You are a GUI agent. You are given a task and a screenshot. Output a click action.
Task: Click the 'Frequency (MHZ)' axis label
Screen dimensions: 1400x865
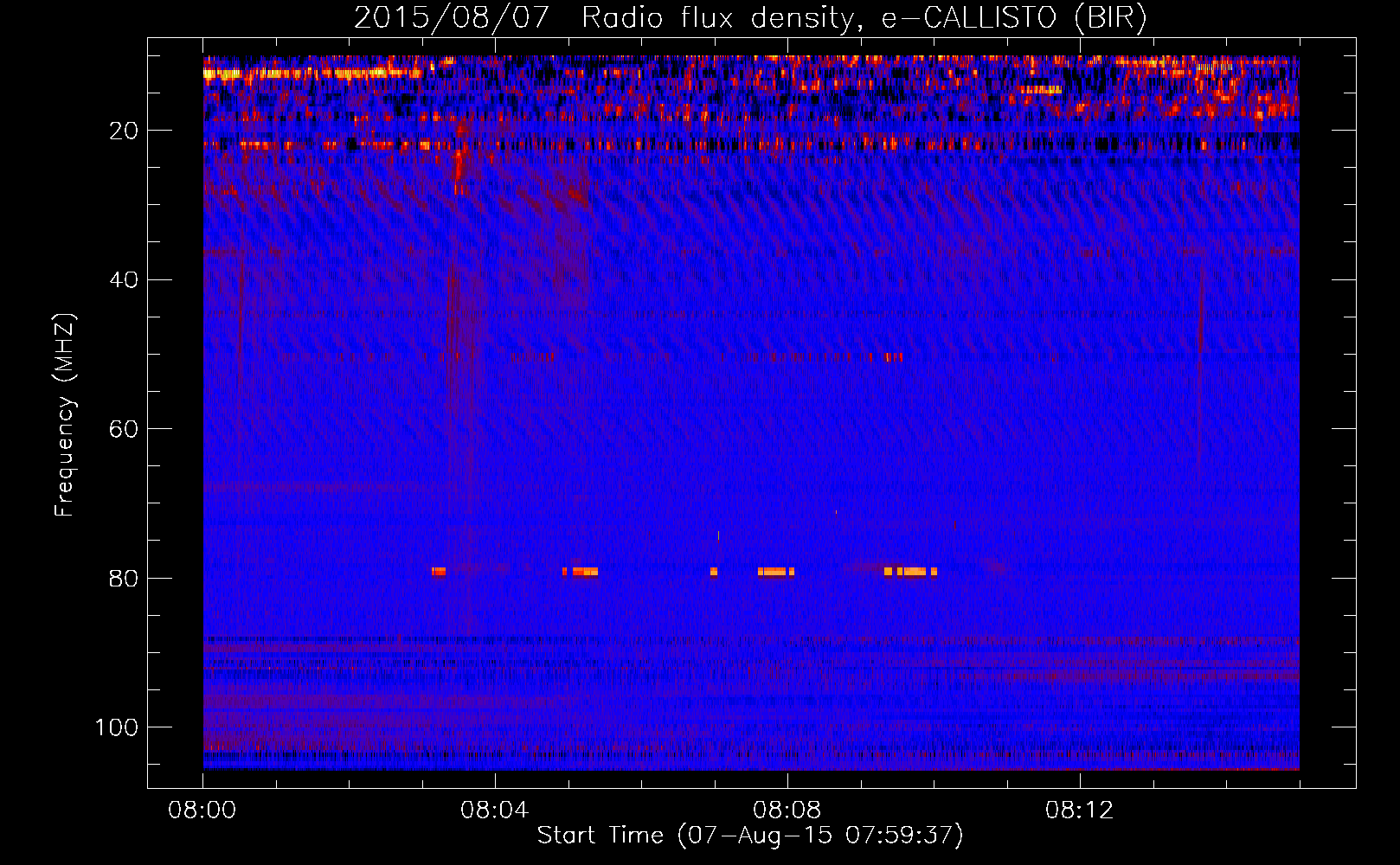pos(65,414)
